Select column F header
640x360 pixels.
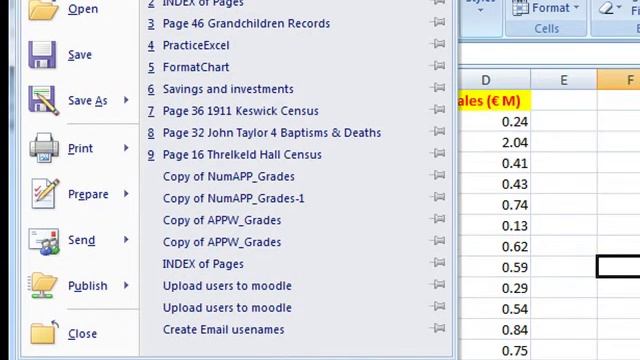pyautogui.click(x=618, y=80)
